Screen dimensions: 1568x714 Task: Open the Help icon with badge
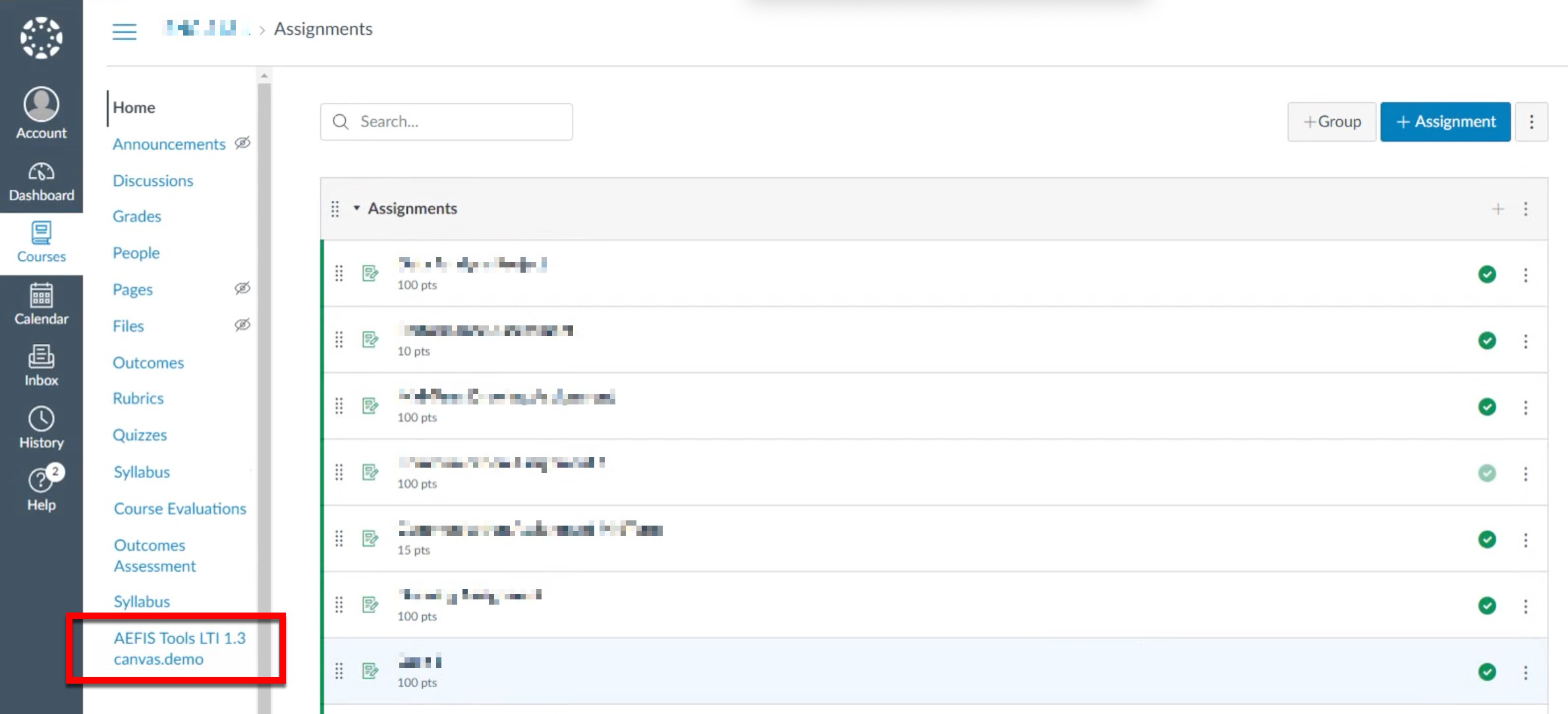point(41,489)
